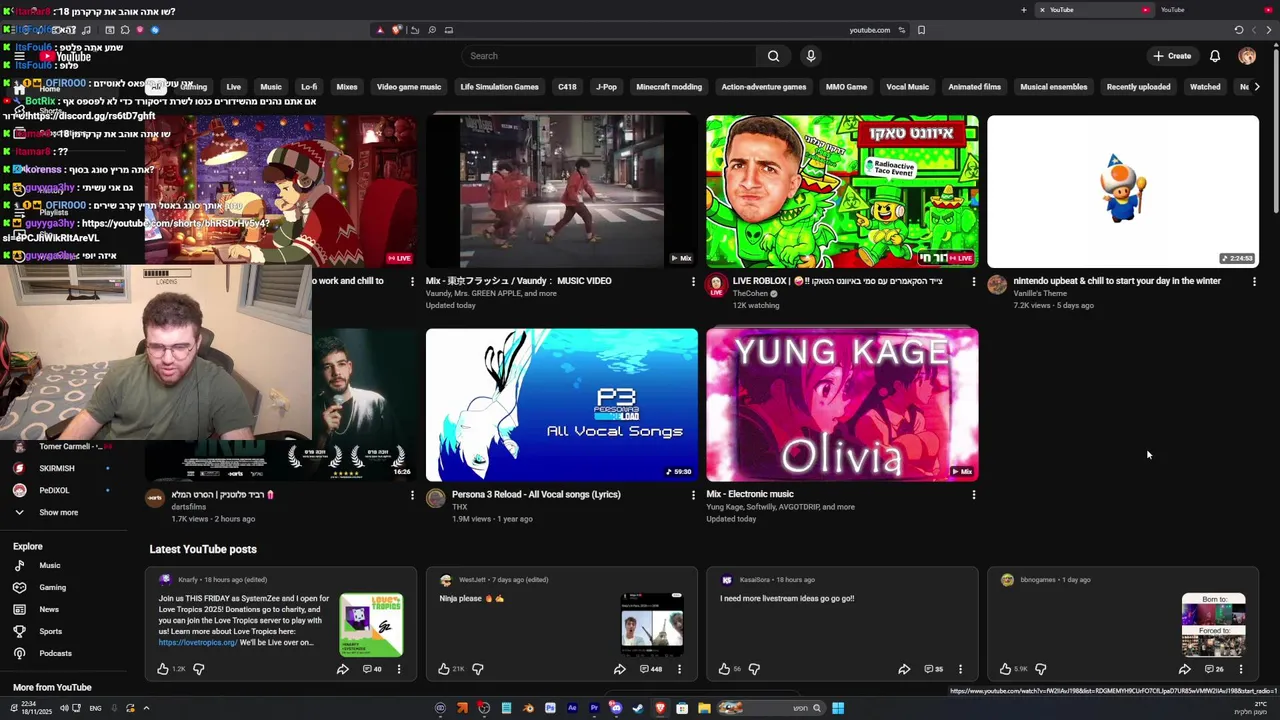
Task: Open the TheCohen channel avatar
Action: [716, 285]
